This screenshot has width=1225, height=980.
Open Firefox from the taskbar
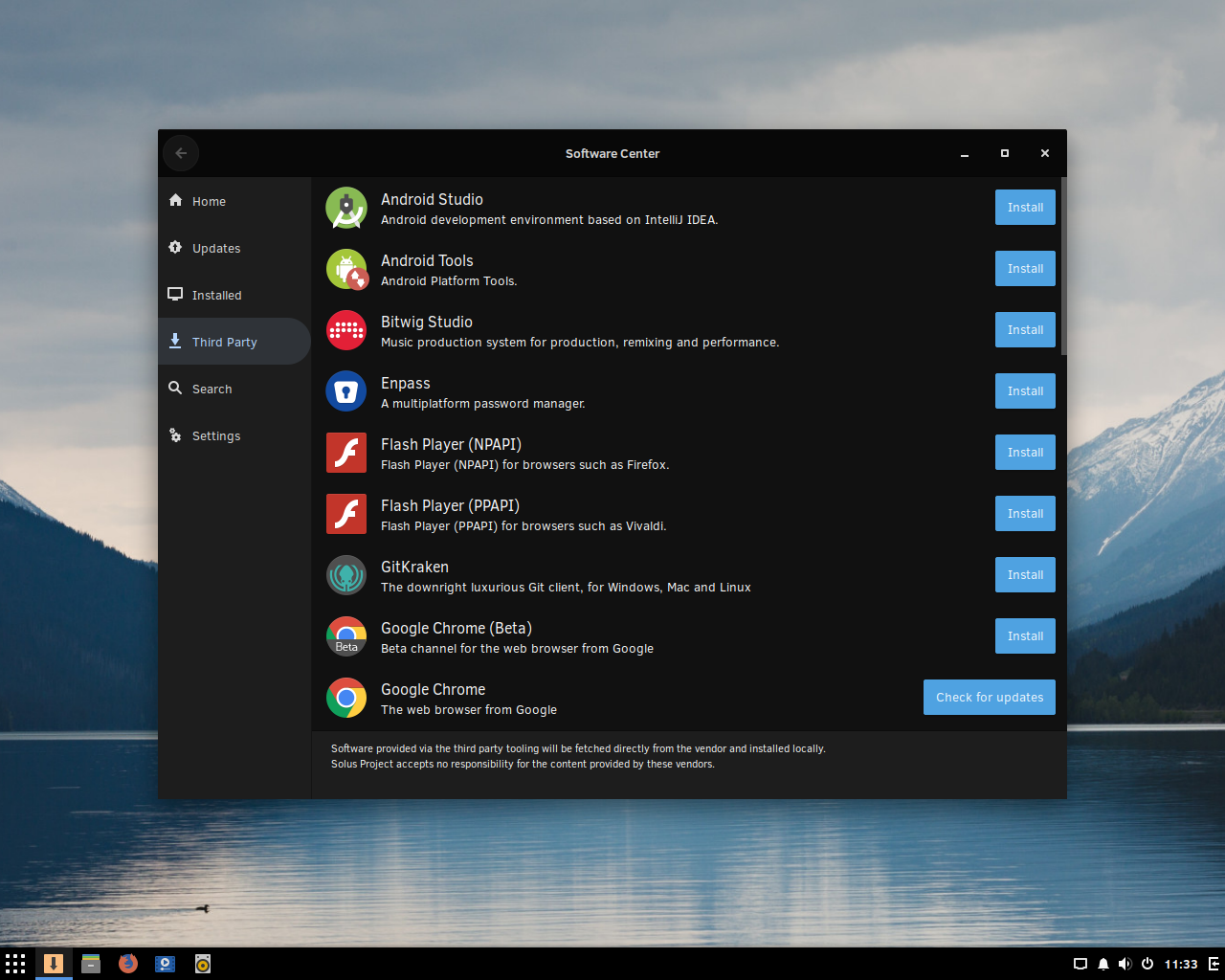coord(127,964)
